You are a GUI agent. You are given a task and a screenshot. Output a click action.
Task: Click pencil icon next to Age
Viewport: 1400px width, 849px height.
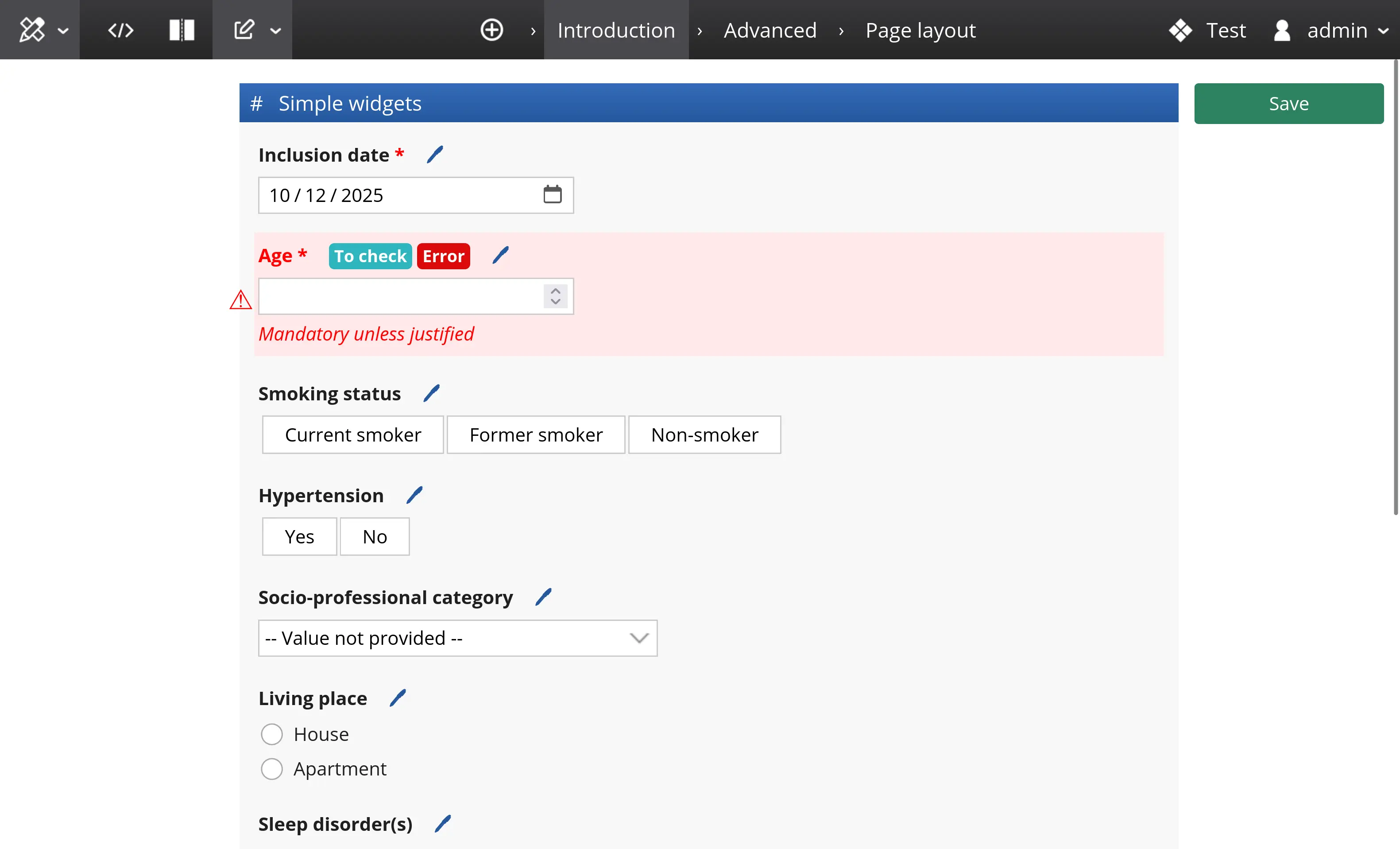(501, 256)
